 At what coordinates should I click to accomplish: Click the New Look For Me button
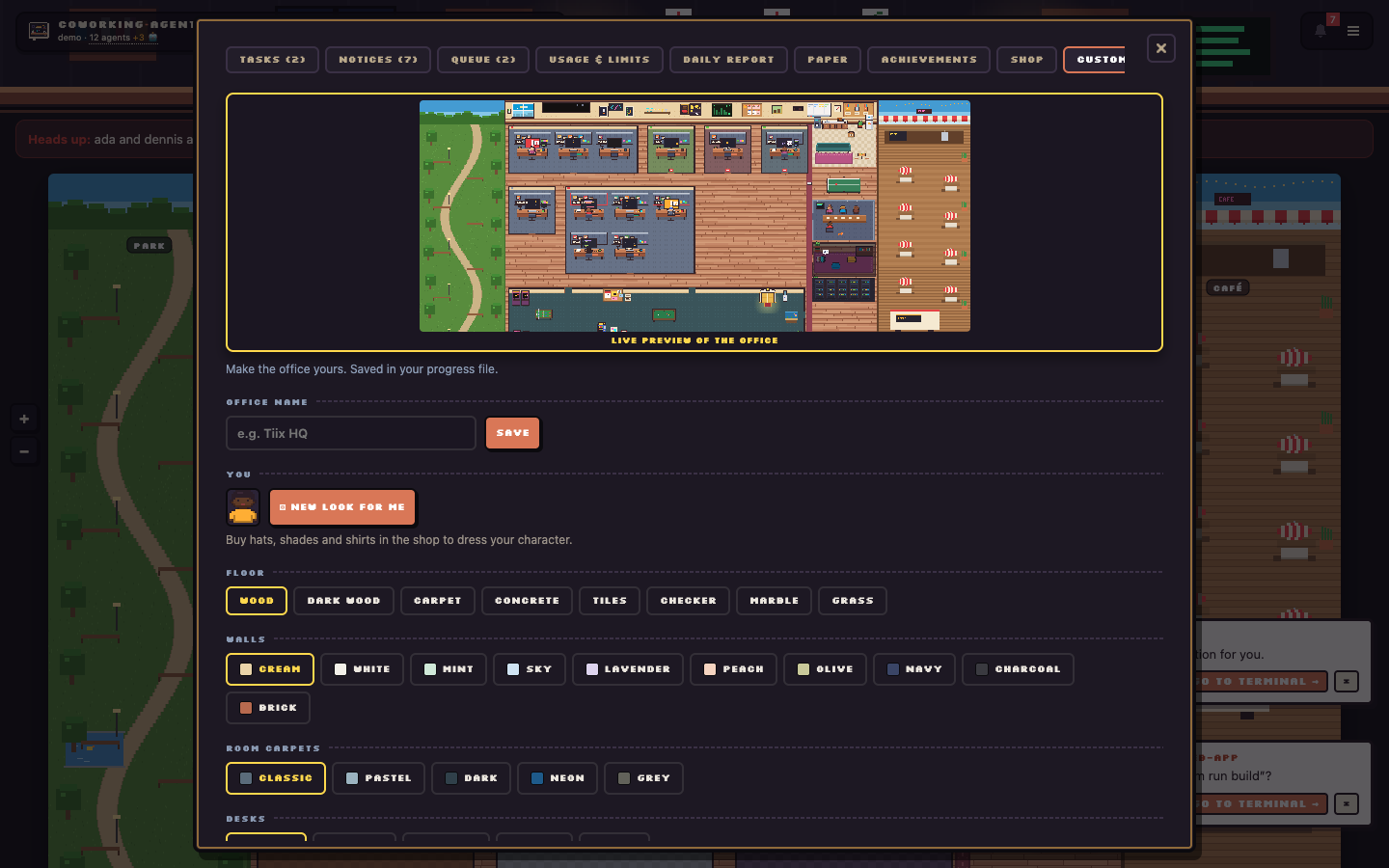tap(342, 507)
